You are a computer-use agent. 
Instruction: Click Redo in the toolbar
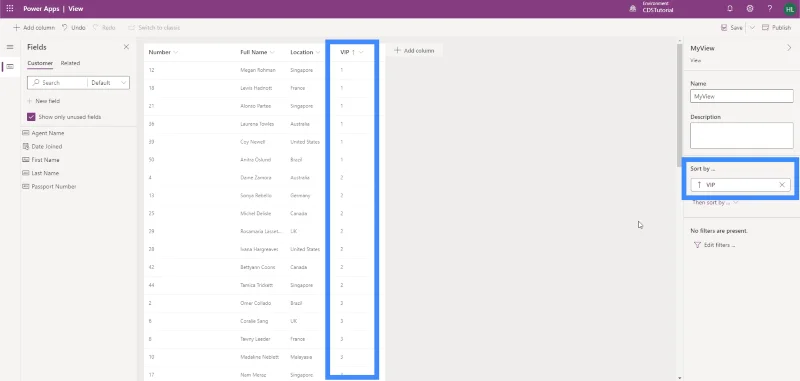(x=104, y=28)
